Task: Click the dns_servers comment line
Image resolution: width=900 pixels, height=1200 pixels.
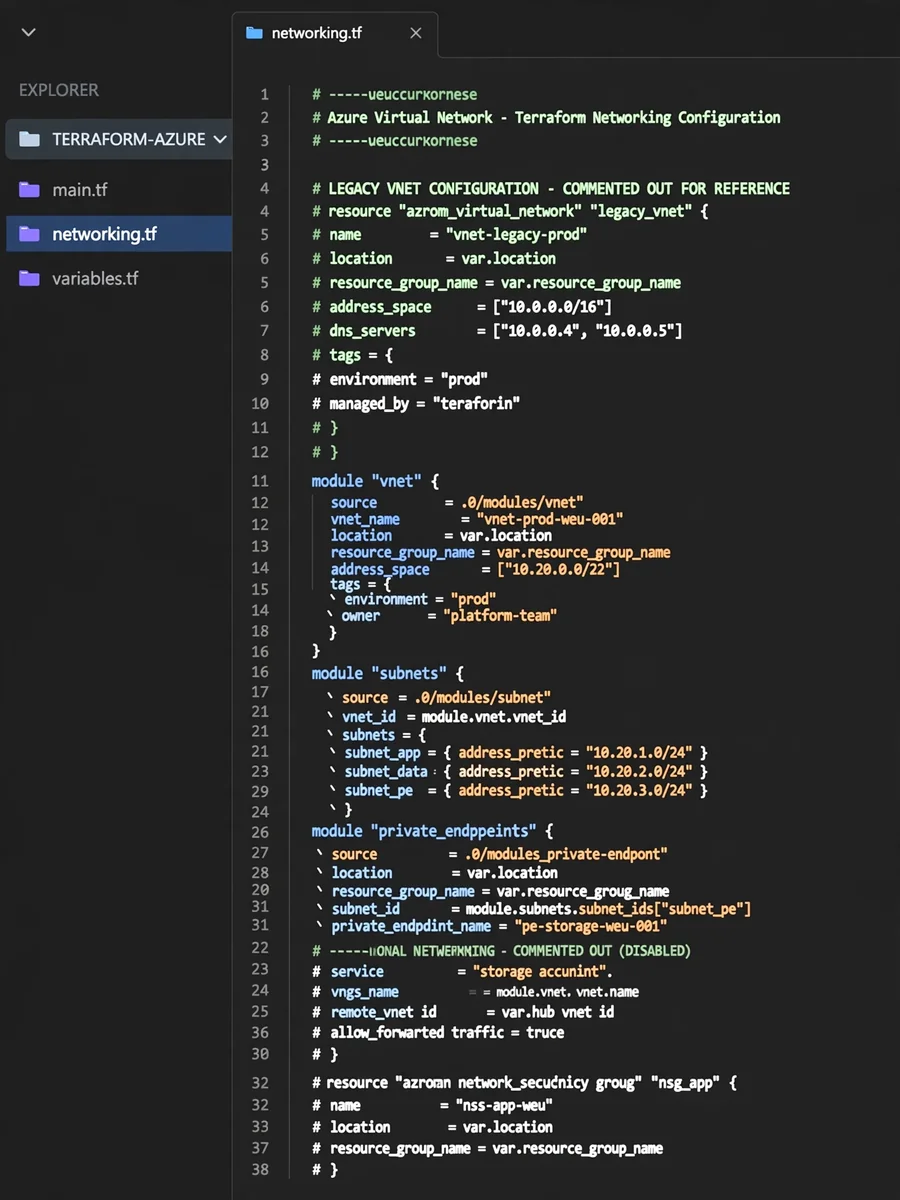Action: (x=497, y=331)
